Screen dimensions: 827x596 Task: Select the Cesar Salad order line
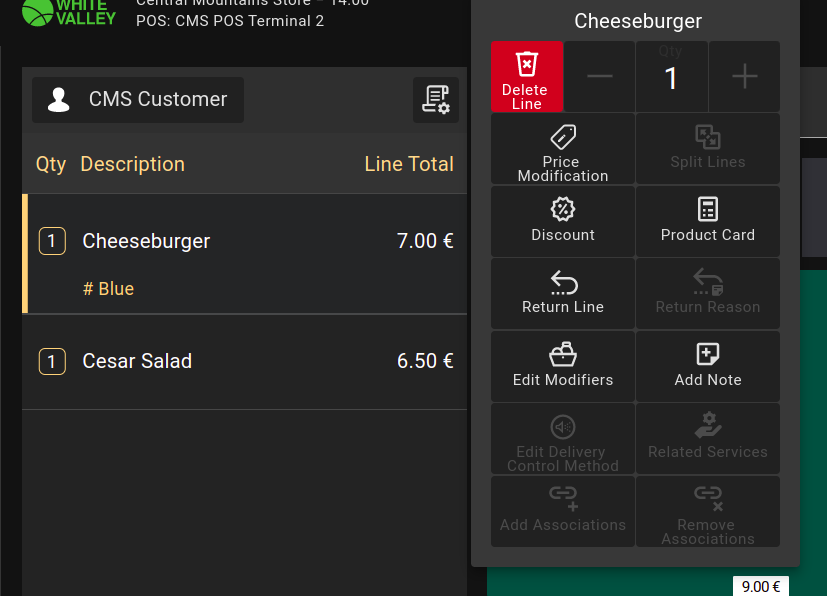coord(245,361)
